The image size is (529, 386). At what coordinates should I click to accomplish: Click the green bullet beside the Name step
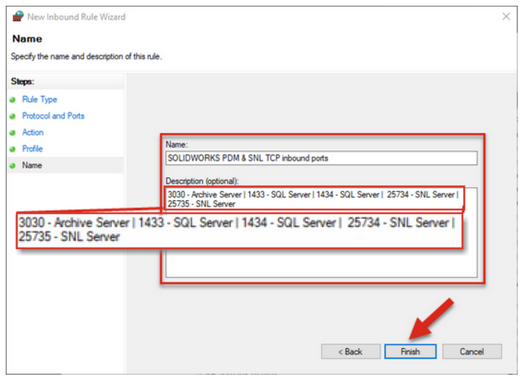pyautogui.click(x=13, y=166)
